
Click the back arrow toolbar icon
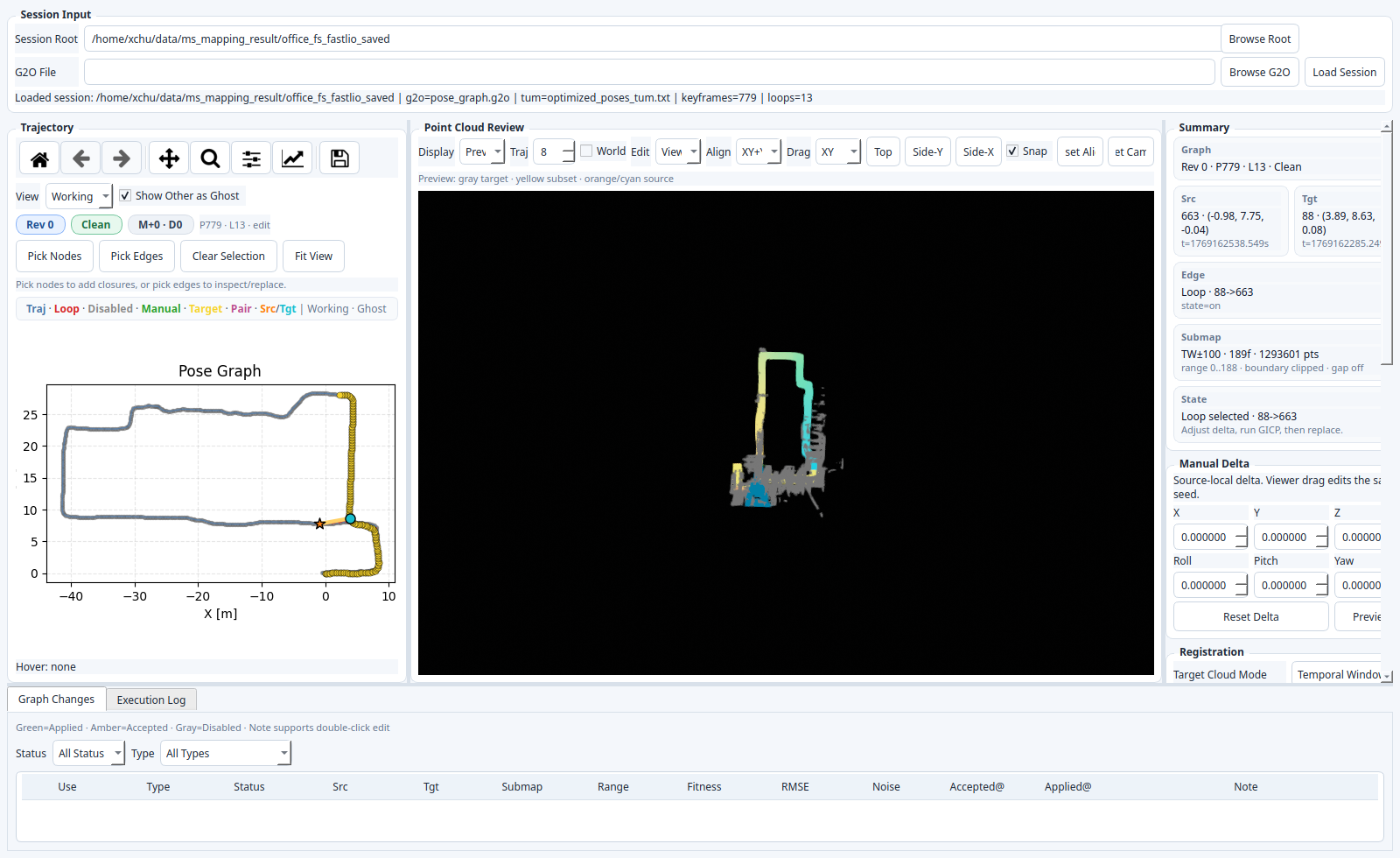pyautogui.click(x=81, y=158)
